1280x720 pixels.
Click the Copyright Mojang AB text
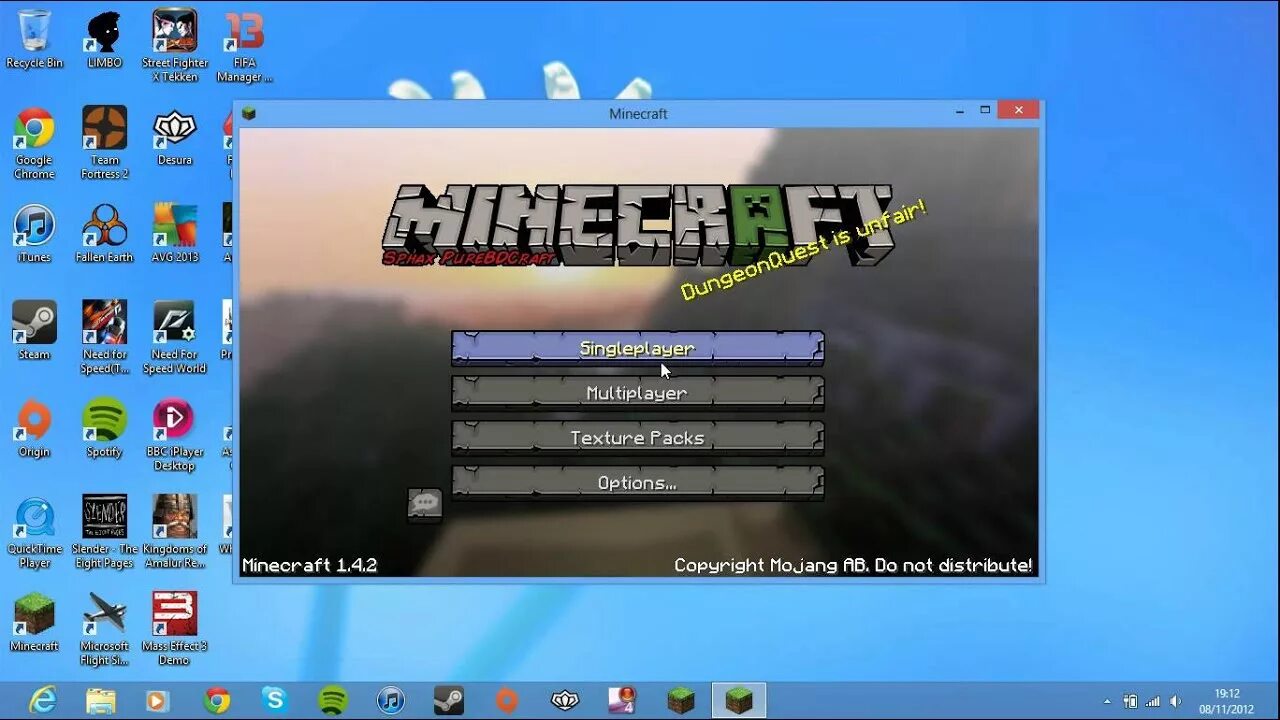[x=853, y=565]
